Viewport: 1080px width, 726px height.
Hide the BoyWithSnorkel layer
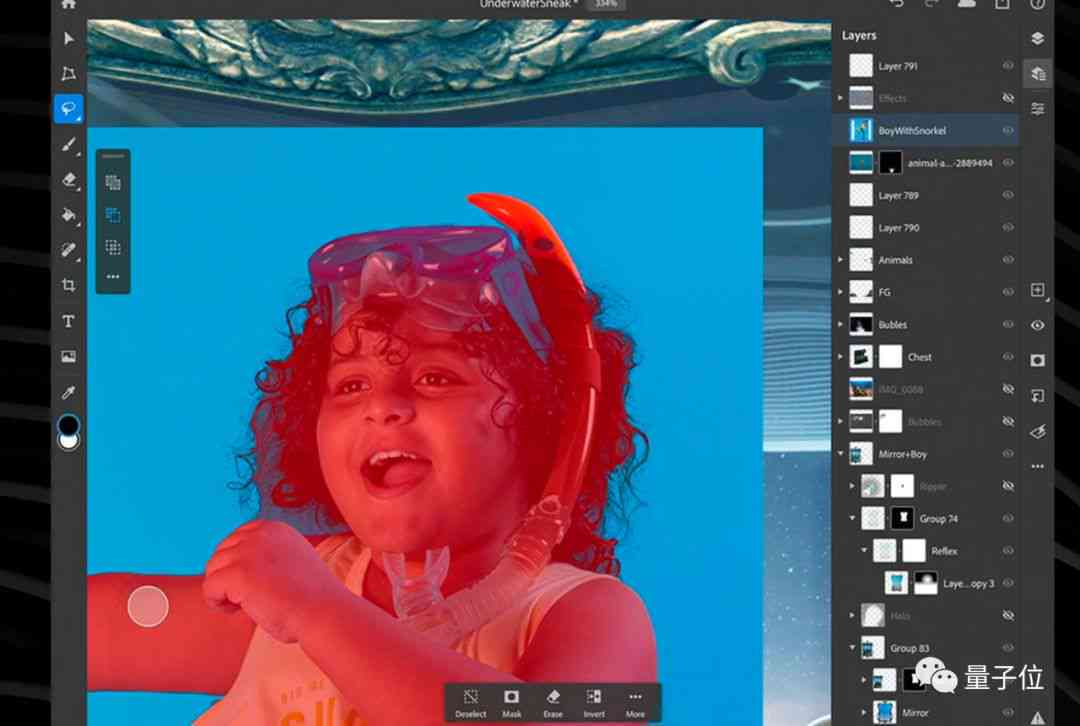click(x=1008, y=130)
